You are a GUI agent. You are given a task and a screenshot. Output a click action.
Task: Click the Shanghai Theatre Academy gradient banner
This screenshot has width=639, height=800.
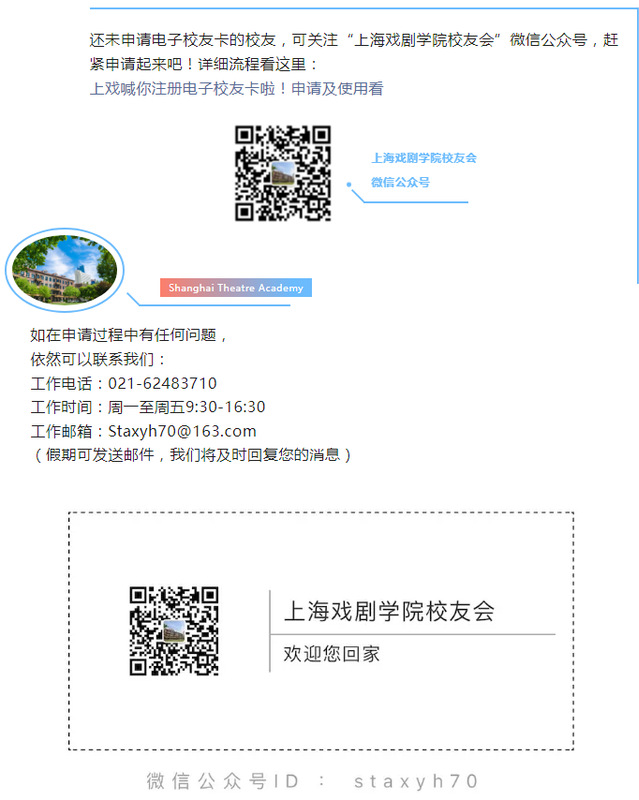click(236, 288)
